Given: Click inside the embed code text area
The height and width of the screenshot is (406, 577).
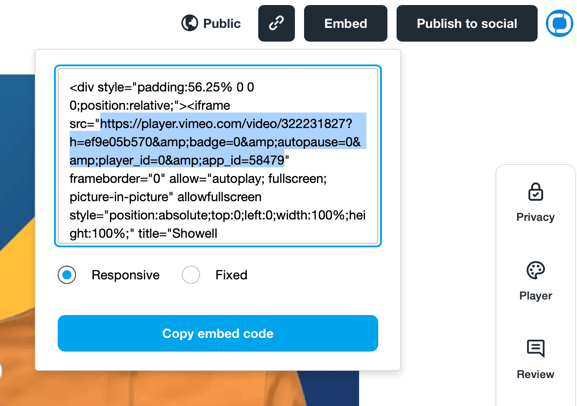Looking at the screenshot, I should (x=218, y=156).
